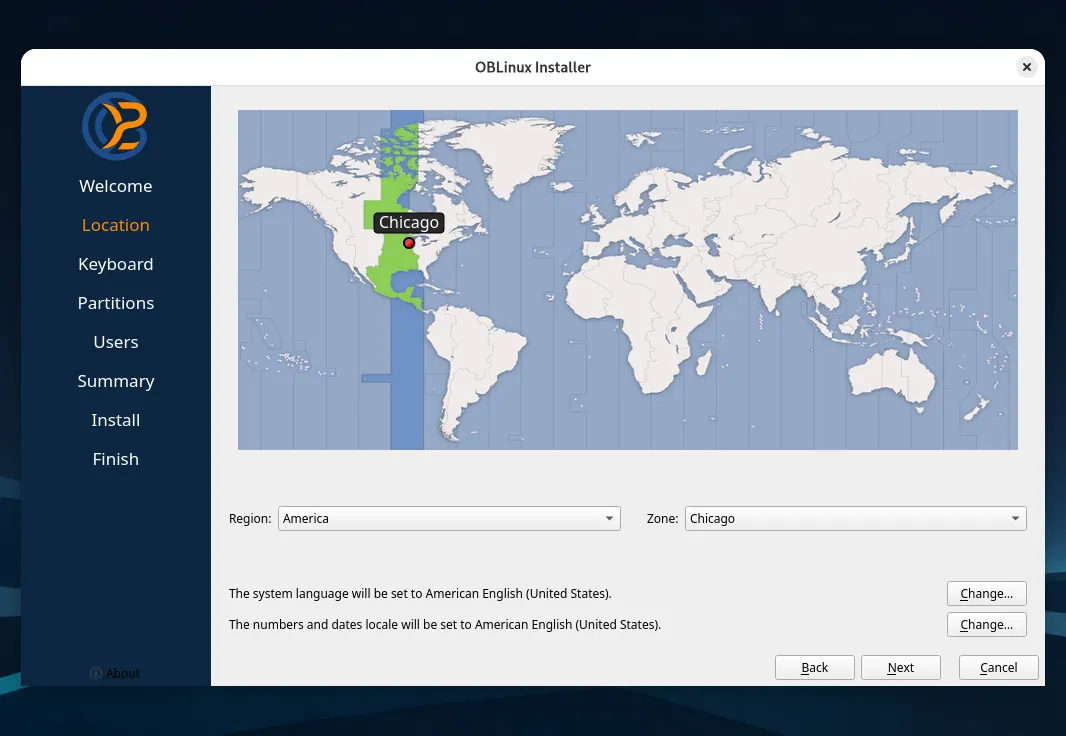Click the Chicago label on the map
This screenshot has width=1066, height=736.
tap(409, 222)
